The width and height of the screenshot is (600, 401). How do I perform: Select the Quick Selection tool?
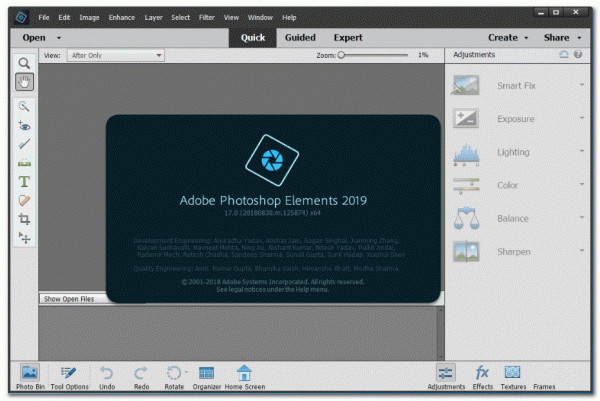click(x=24, y=106)
